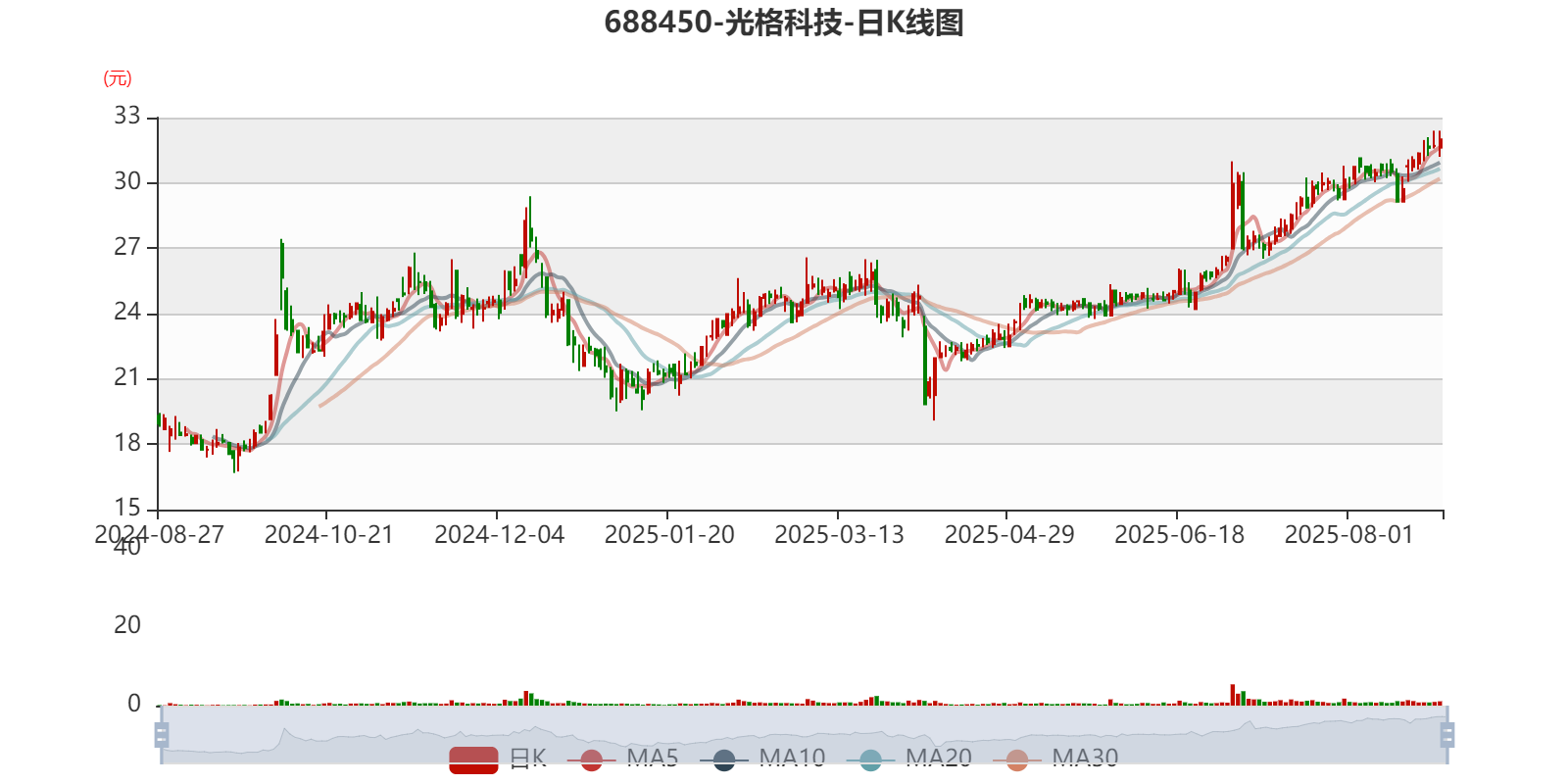1568x784 pixels.
Task: Click the 33 price axis label
Action: point(127,116)
